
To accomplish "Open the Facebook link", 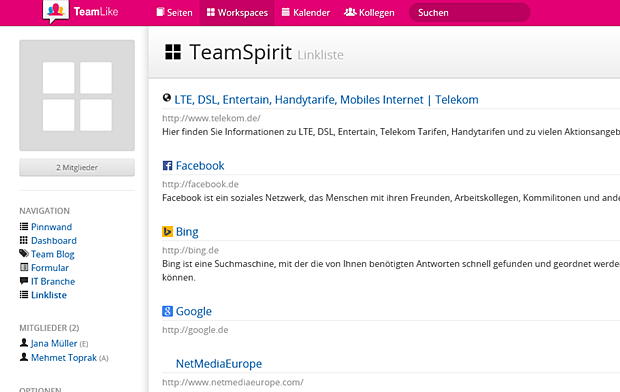I will pyautogui.click(x=200, y=166).
